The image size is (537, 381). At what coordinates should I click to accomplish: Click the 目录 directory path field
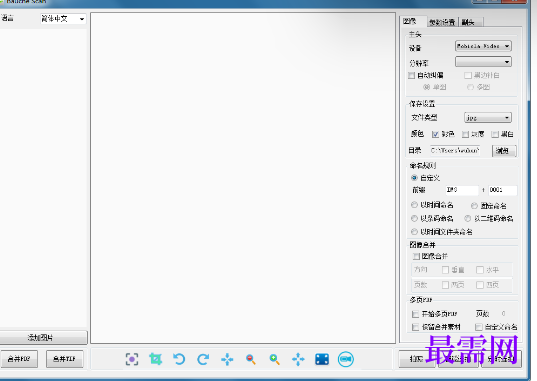455,150
